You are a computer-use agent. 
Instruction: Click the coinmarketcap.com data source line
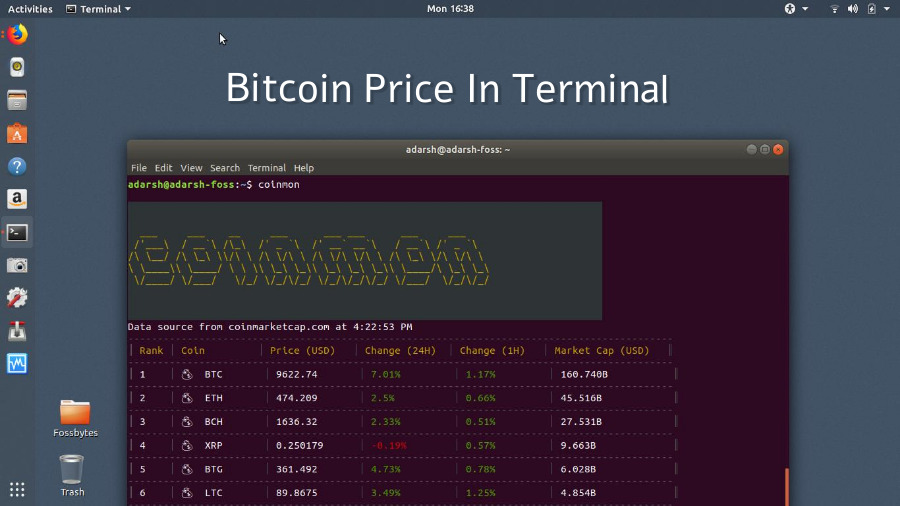(x=270, y=327)
